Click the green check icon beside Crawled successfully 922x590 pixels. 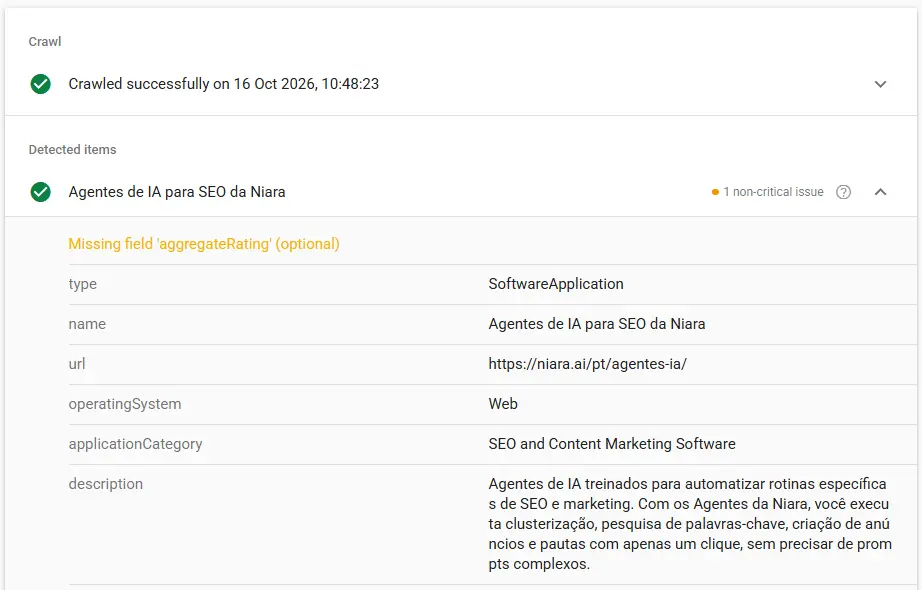tap(41, 84)
